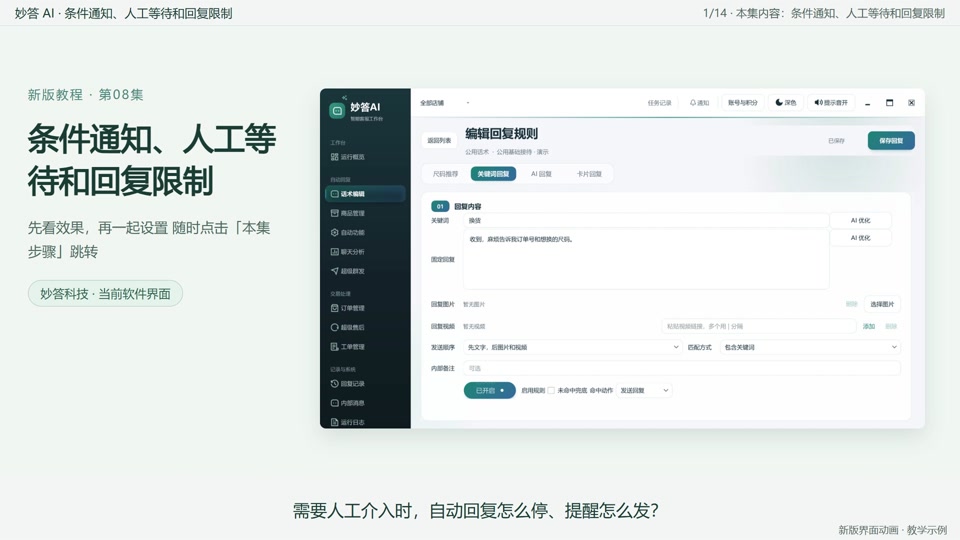Maximize the 妙答AI window
The width and height of the screenshot is (960, 540).
[x=890, y=103]
